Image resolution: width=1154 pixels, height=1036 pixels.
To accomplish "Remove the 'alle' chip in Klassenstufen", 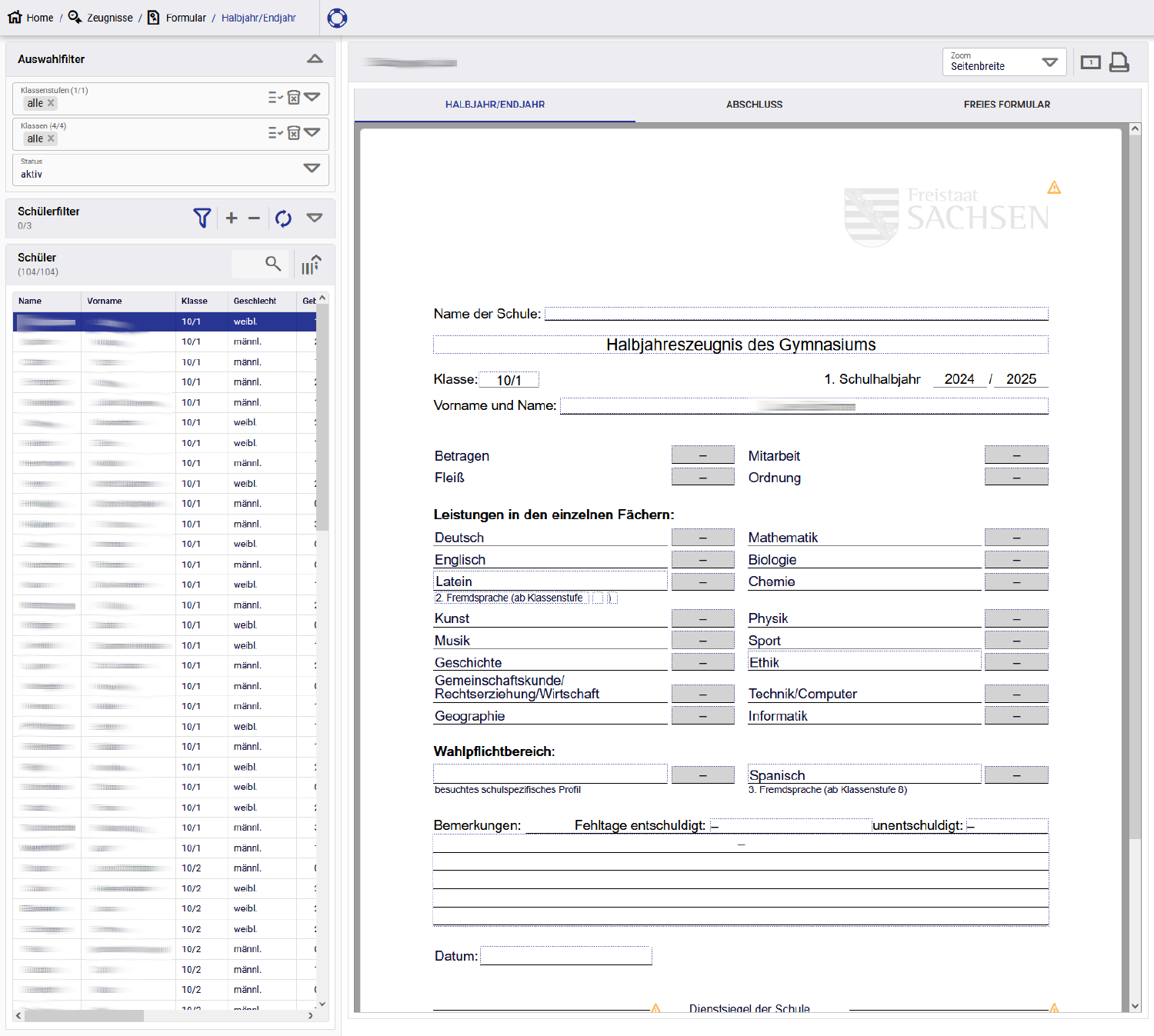I will [x=51, y=103].
